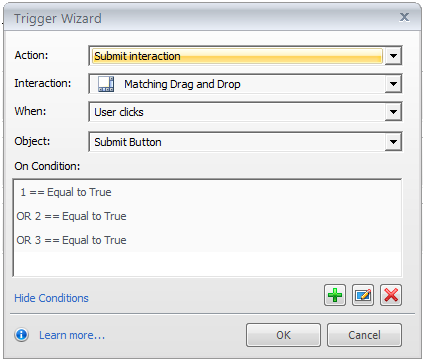Expand the Action dropdown arrow
Image resolution: width=425 pixels, height=362 pixels.
coord(393,56)
